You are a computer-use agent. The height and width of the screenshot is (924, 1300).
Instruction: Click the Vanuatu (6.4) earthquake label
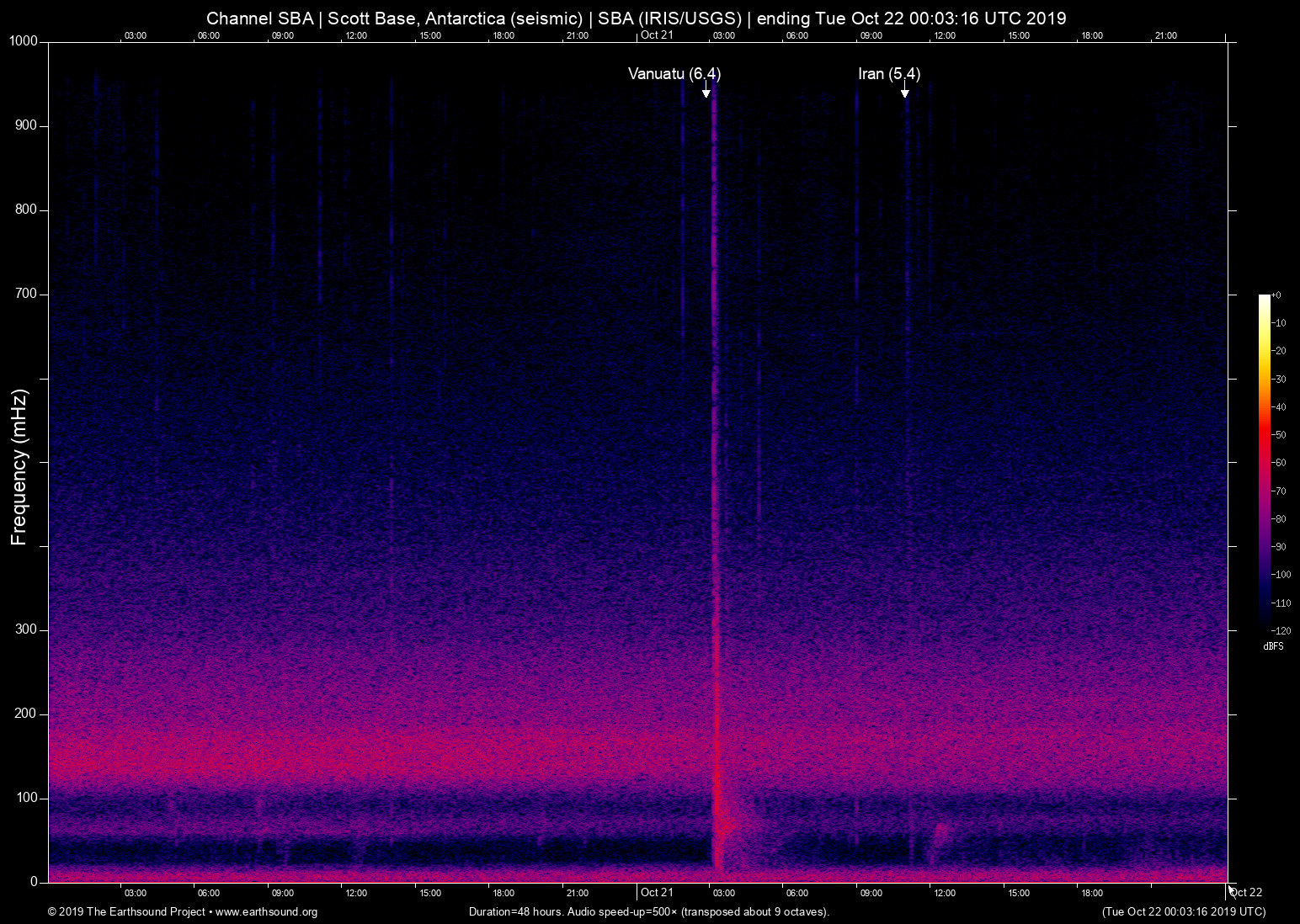(674, 74)
